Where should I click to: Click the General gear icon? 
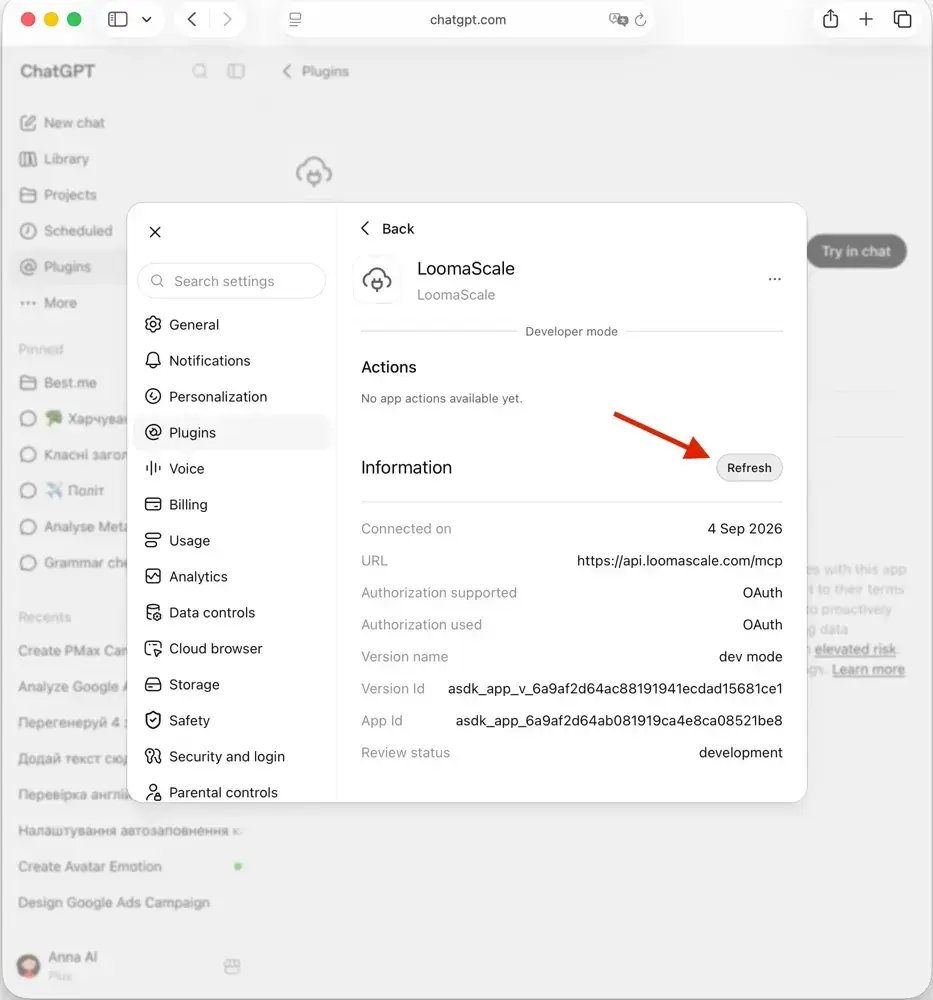(153, 325)
